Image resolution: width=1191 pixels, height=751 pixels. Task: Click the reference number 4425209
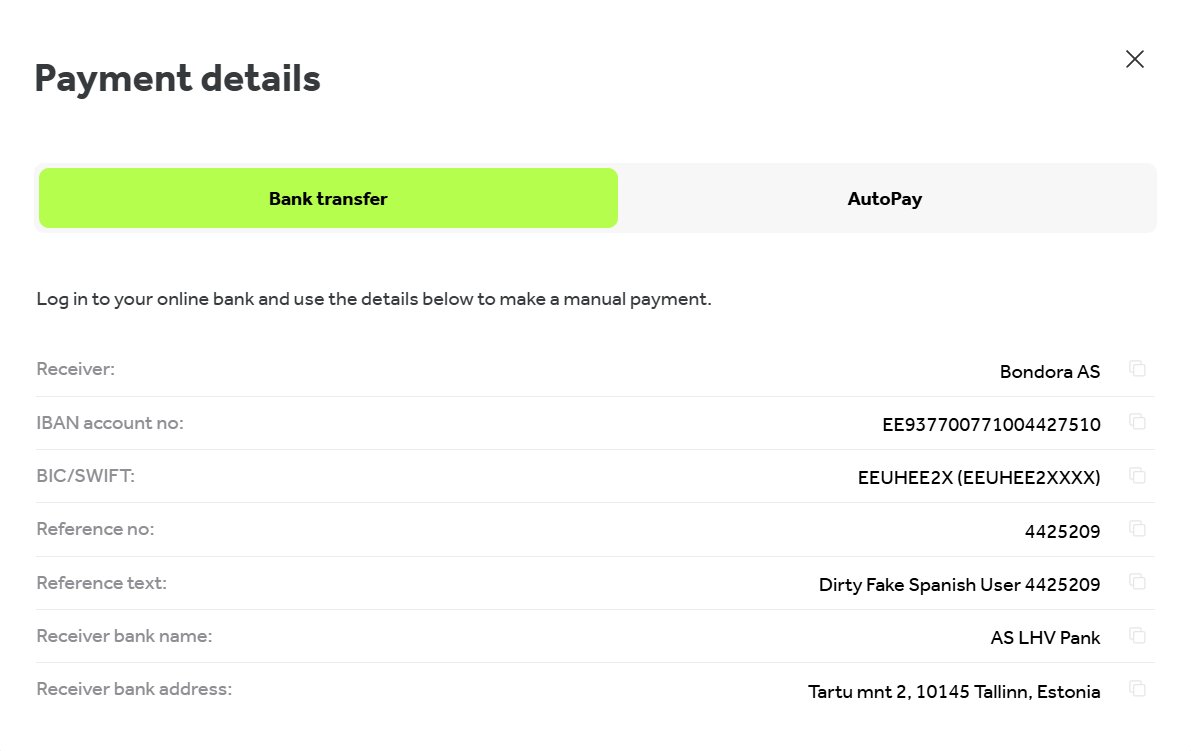tap(1063, 532)
